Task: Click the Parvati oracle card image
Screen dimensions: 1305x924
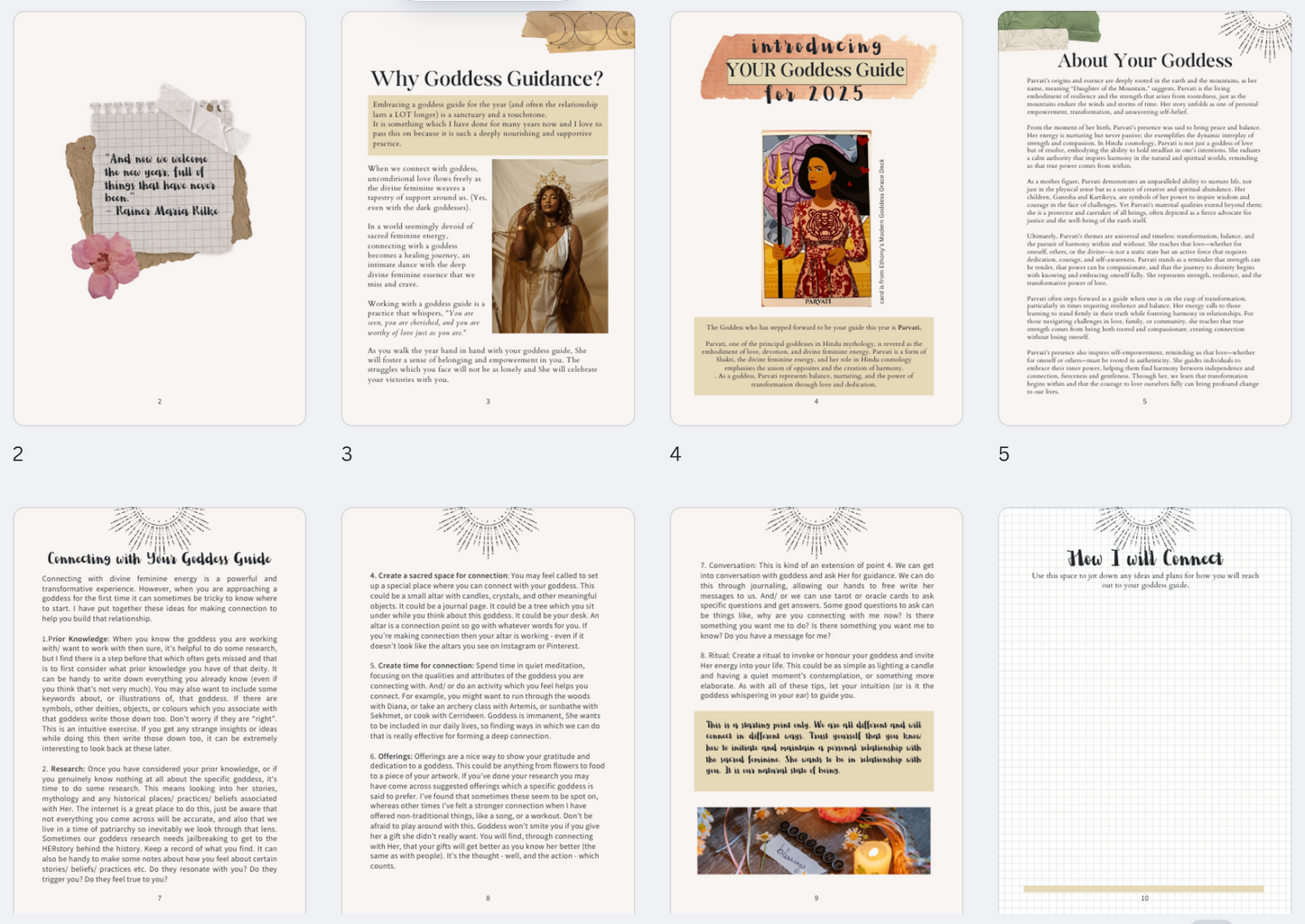Action: (x=816, y=219)
